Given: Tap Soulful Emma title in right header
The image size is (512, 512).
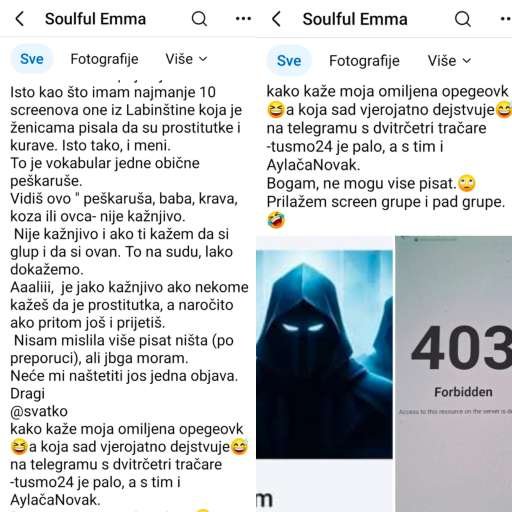Looking at the screenshot, I should pyautogui.click(x=355, y=19).
